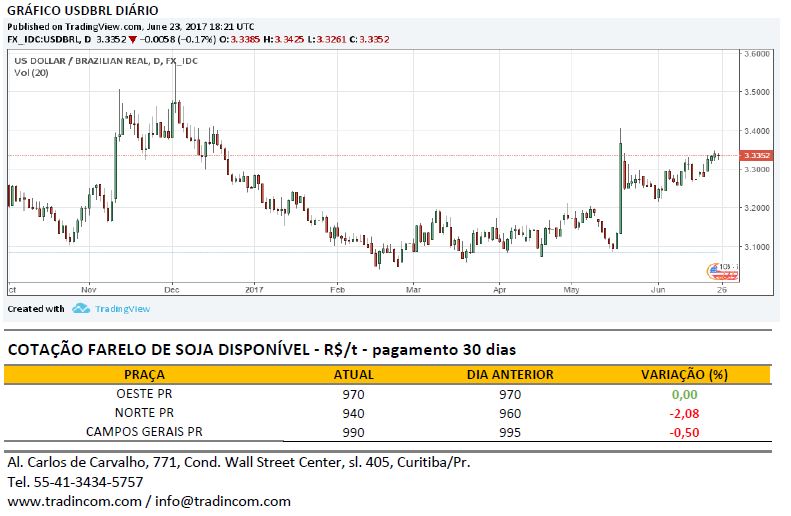Click the 'Dec' date axis label

172,290
